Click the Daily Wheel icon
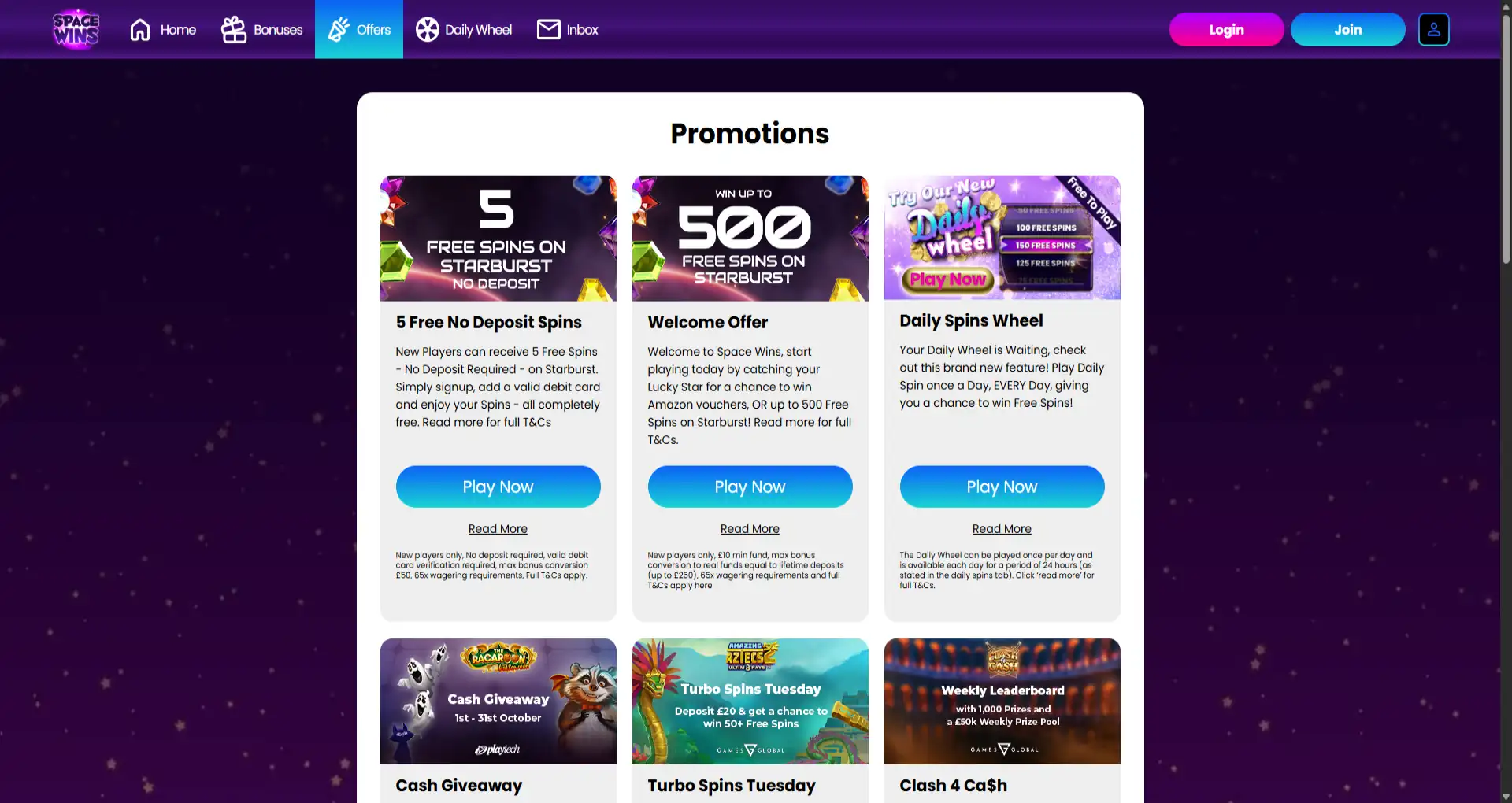Image resolution: width=1512 pixels, height=803 pixels. tap(427, 30)
